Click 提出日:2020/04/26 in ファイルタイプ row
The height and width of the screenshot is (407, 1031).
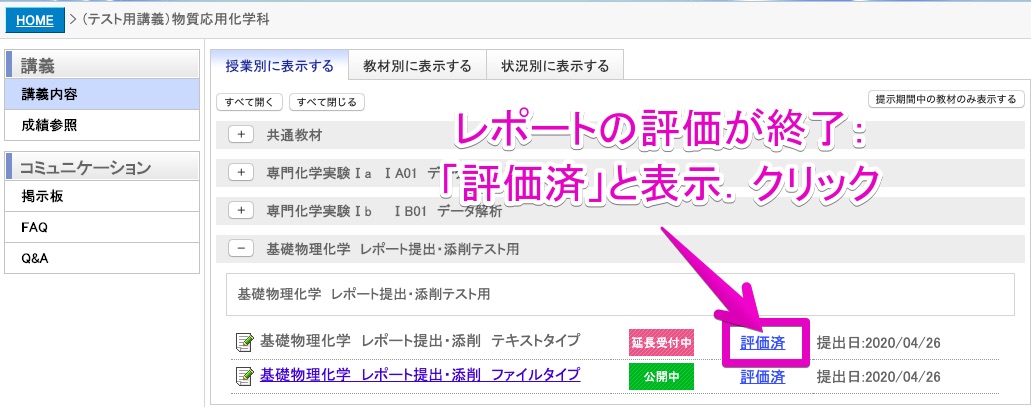878,377
